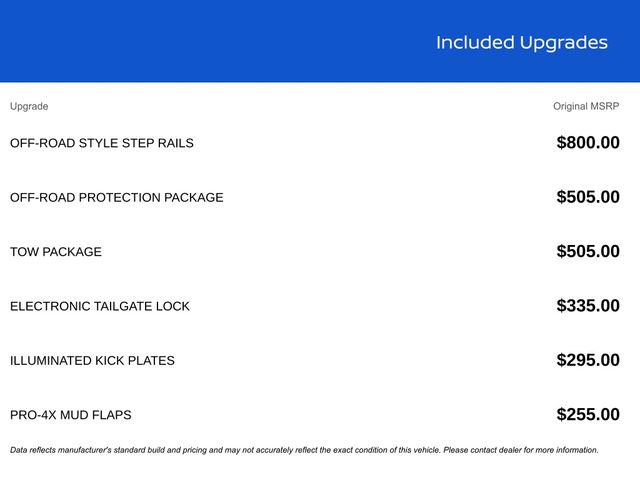This screenshot has width=640, height=480.
Task: Click the $505.00 price for Off-Road Protection Package
Action: pyautogui.click(x=588, y=197)
